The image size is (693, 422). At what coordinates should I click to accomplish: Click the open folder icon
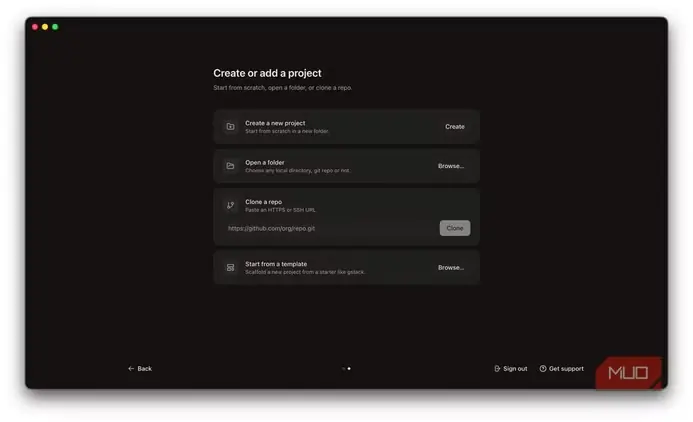click(230, 166)
